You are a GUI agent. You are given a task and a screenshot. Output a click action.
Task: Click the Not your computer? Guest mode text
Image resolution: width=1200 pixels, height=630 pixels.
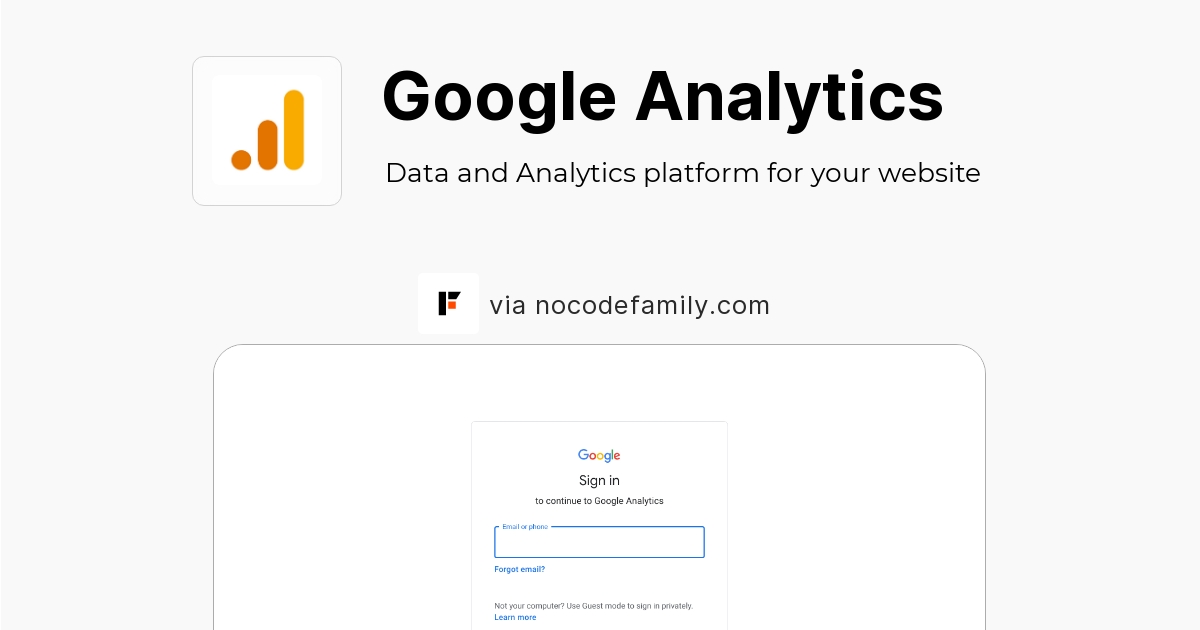(593, 605)
